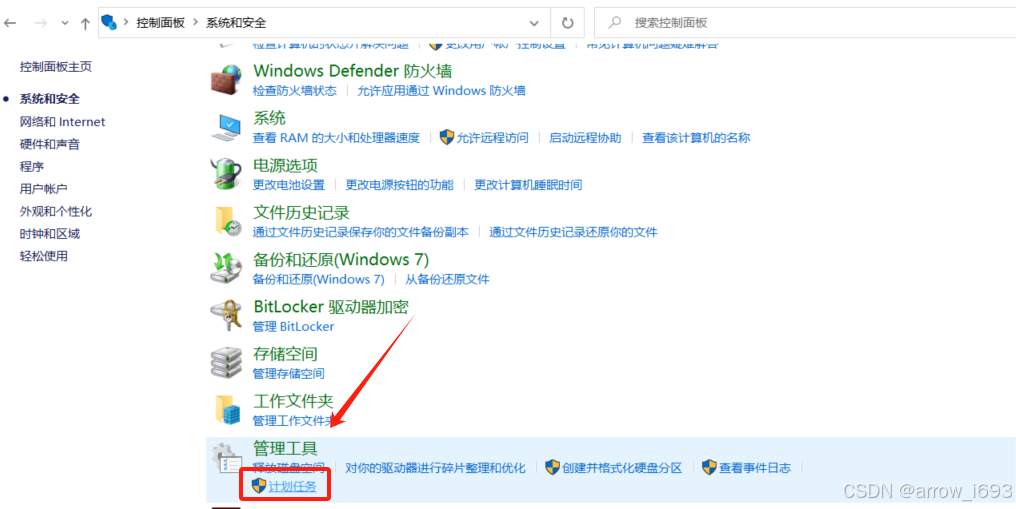Open the 电源选项 heading
Viewport: 1016px width, 509px height.
pos(285,165)
